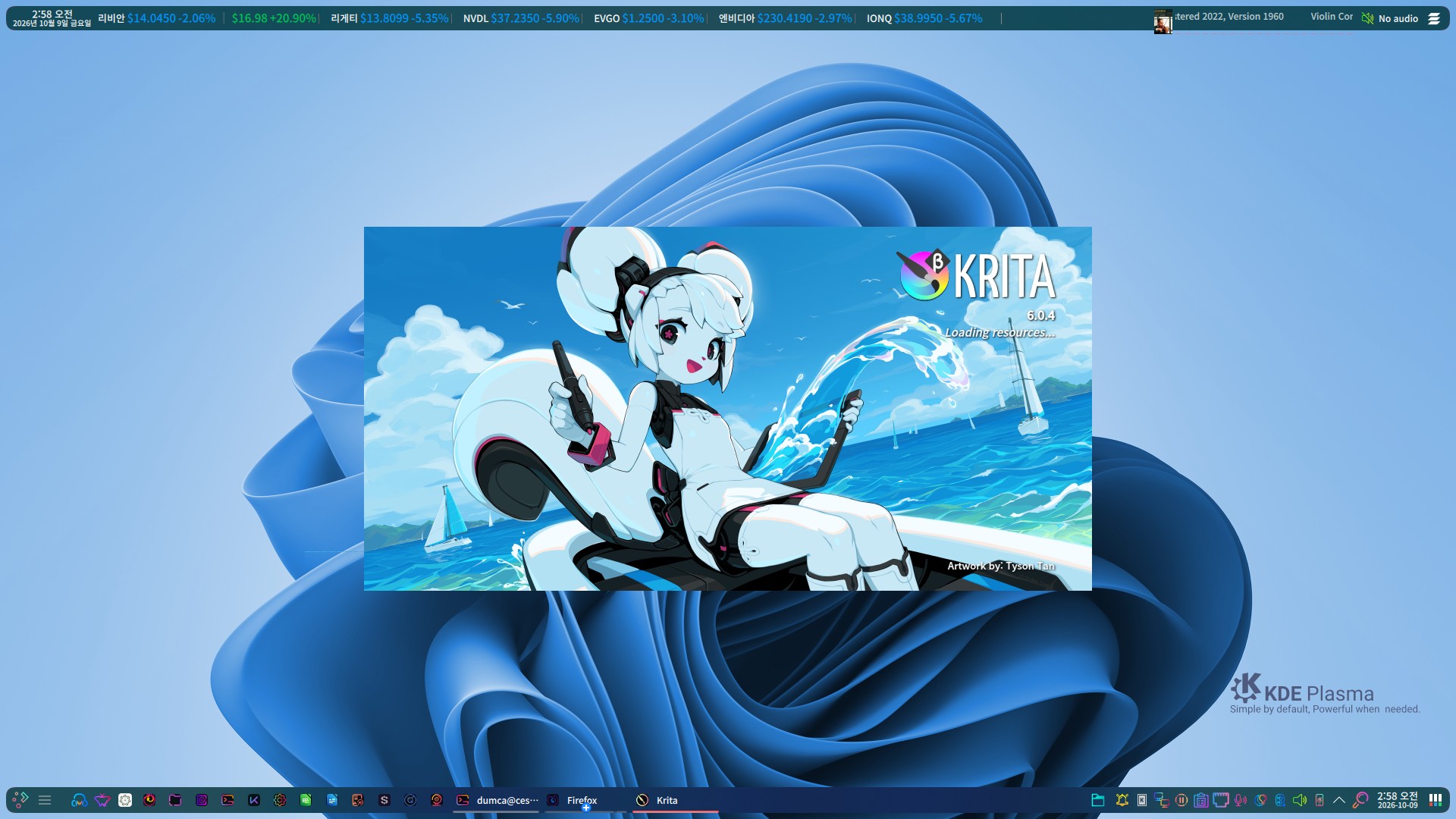Click the IONQ $38.9950 stock ticker entry
This screenshot has height=819, width=1456.
pyautogui.click(x=924, y=18)
